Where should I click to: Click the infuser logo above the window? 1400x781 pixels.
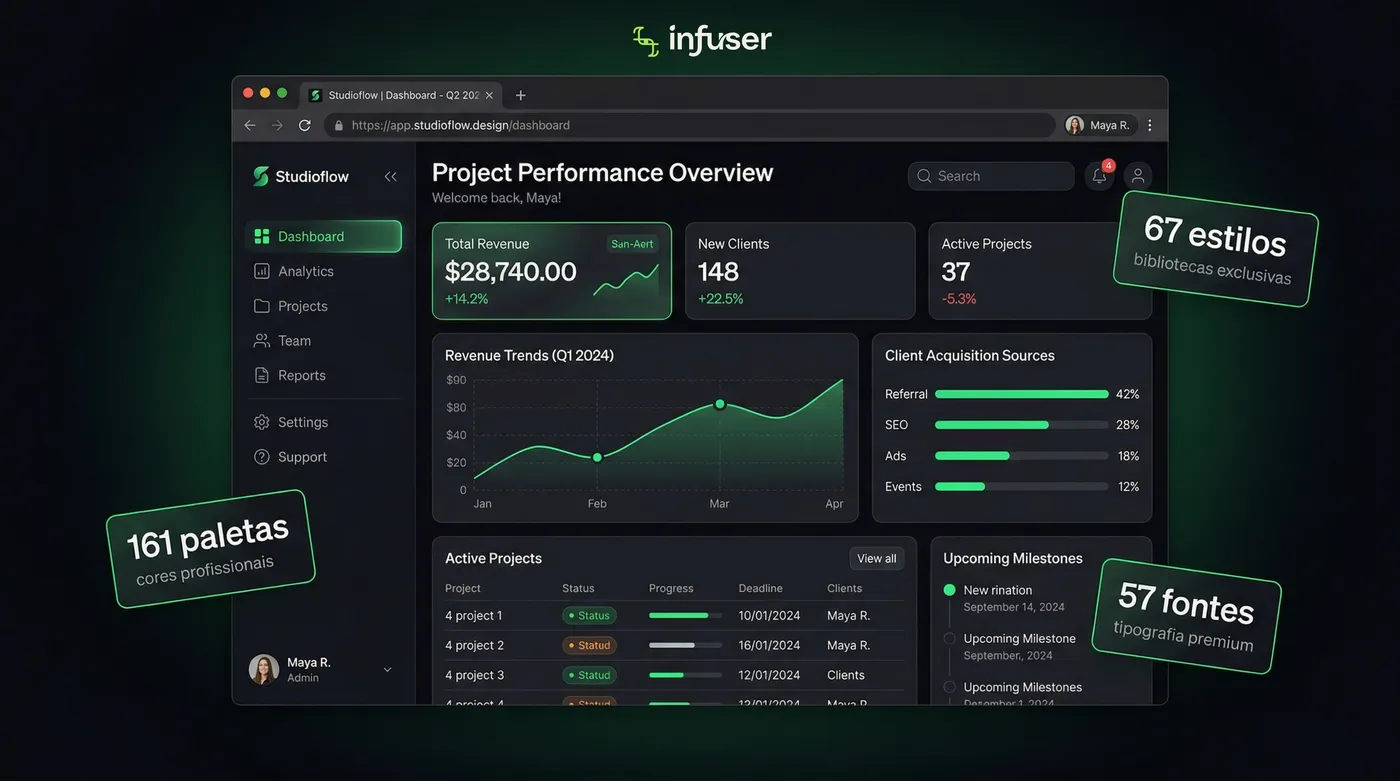tap(702, 40)
